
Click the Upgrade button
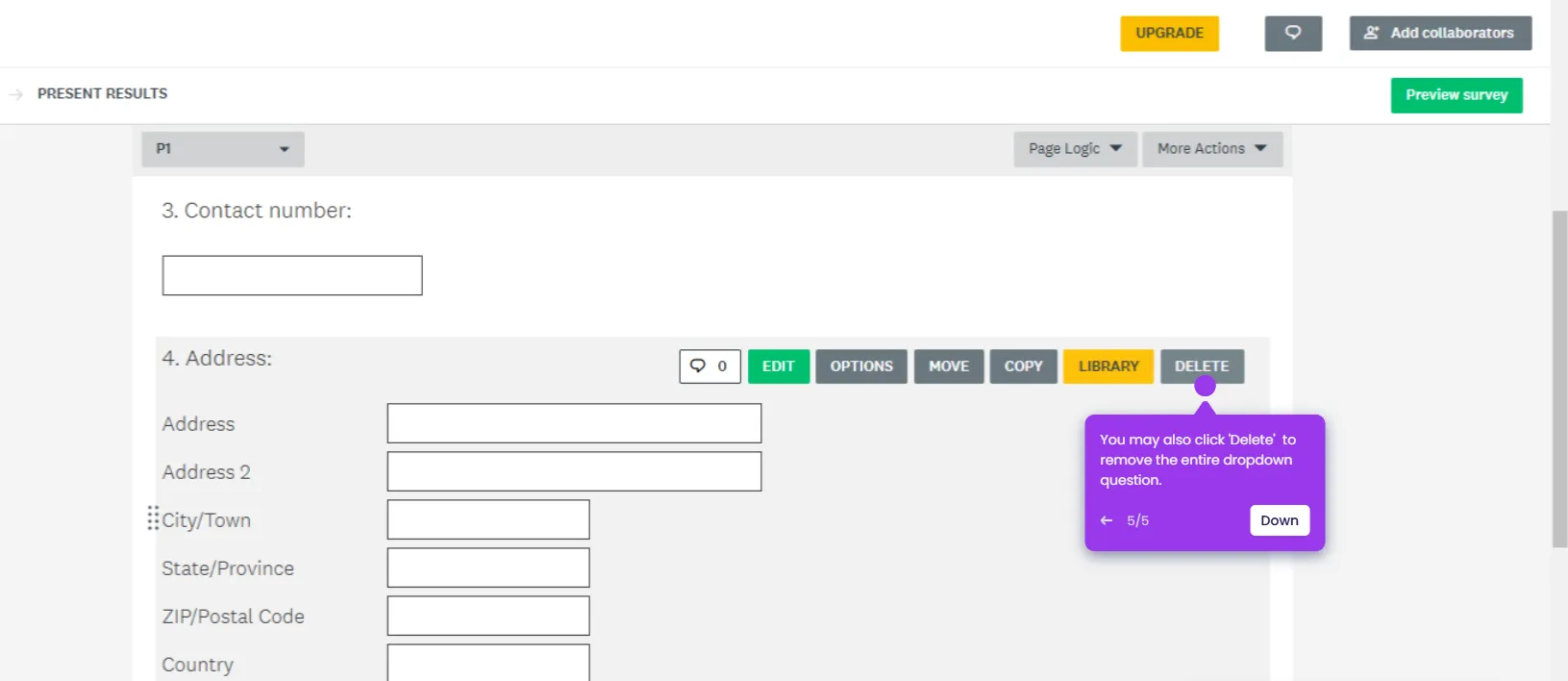[x=1169, y=34]
